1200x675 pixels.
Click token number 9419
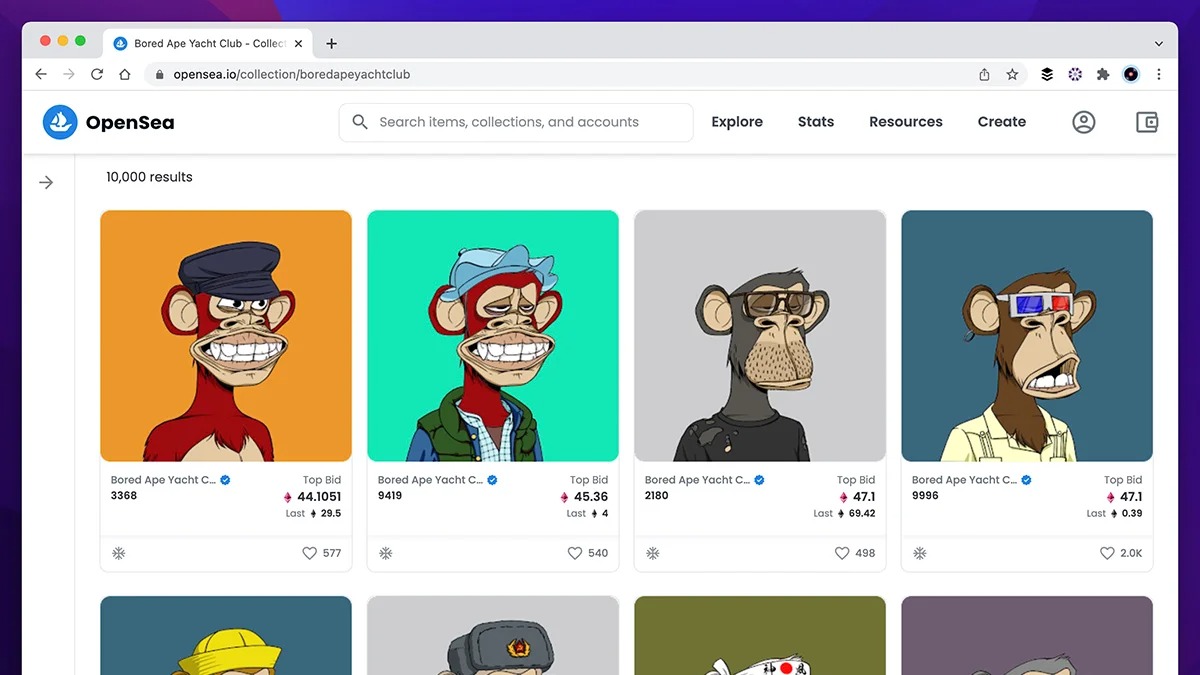coord(390,495)
